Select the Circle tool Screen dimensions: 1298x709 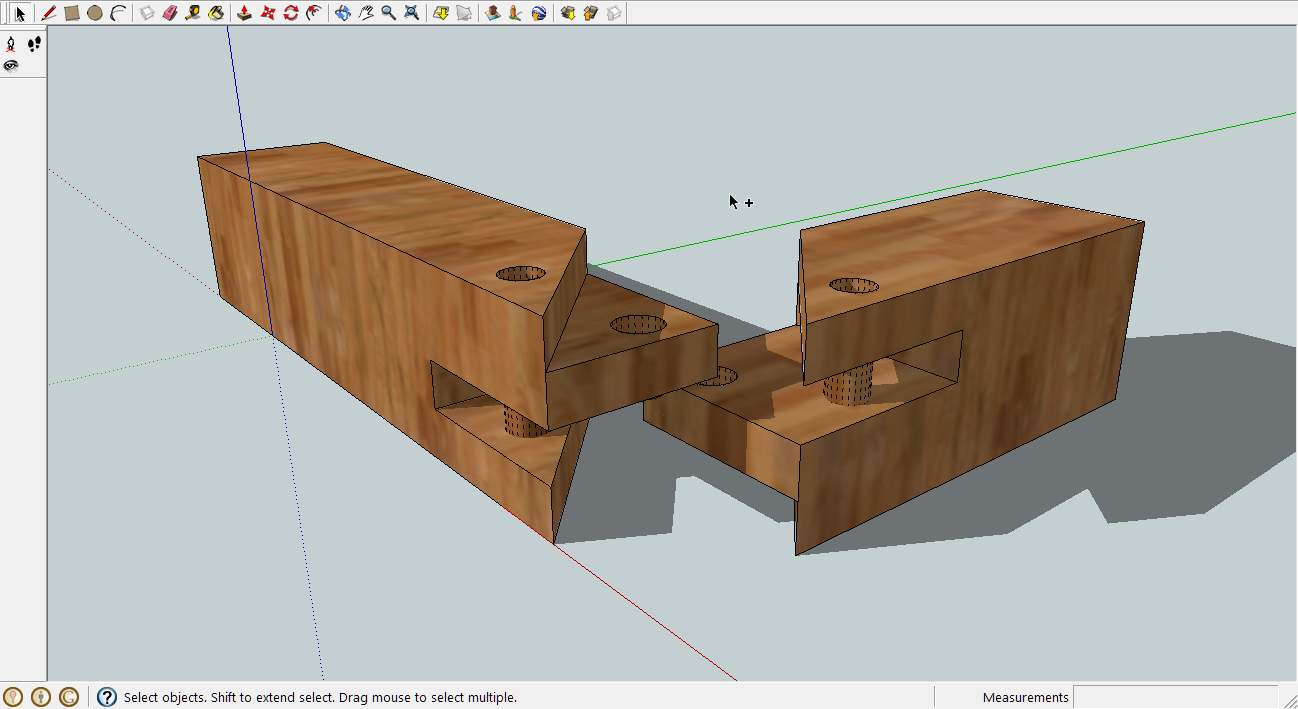[x=94, y=13]
